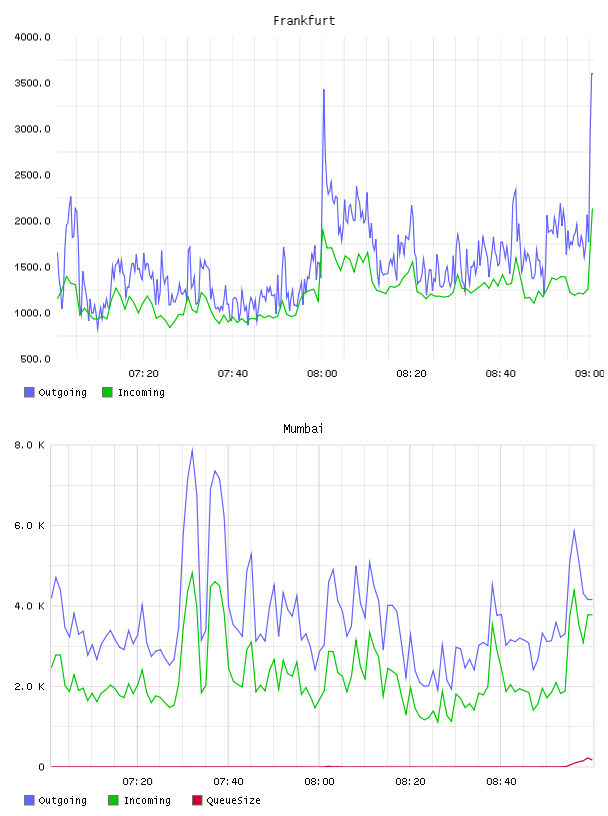Click the 1000.0 axis value in Frankfurt chart
608x816 pixels.
32,313
